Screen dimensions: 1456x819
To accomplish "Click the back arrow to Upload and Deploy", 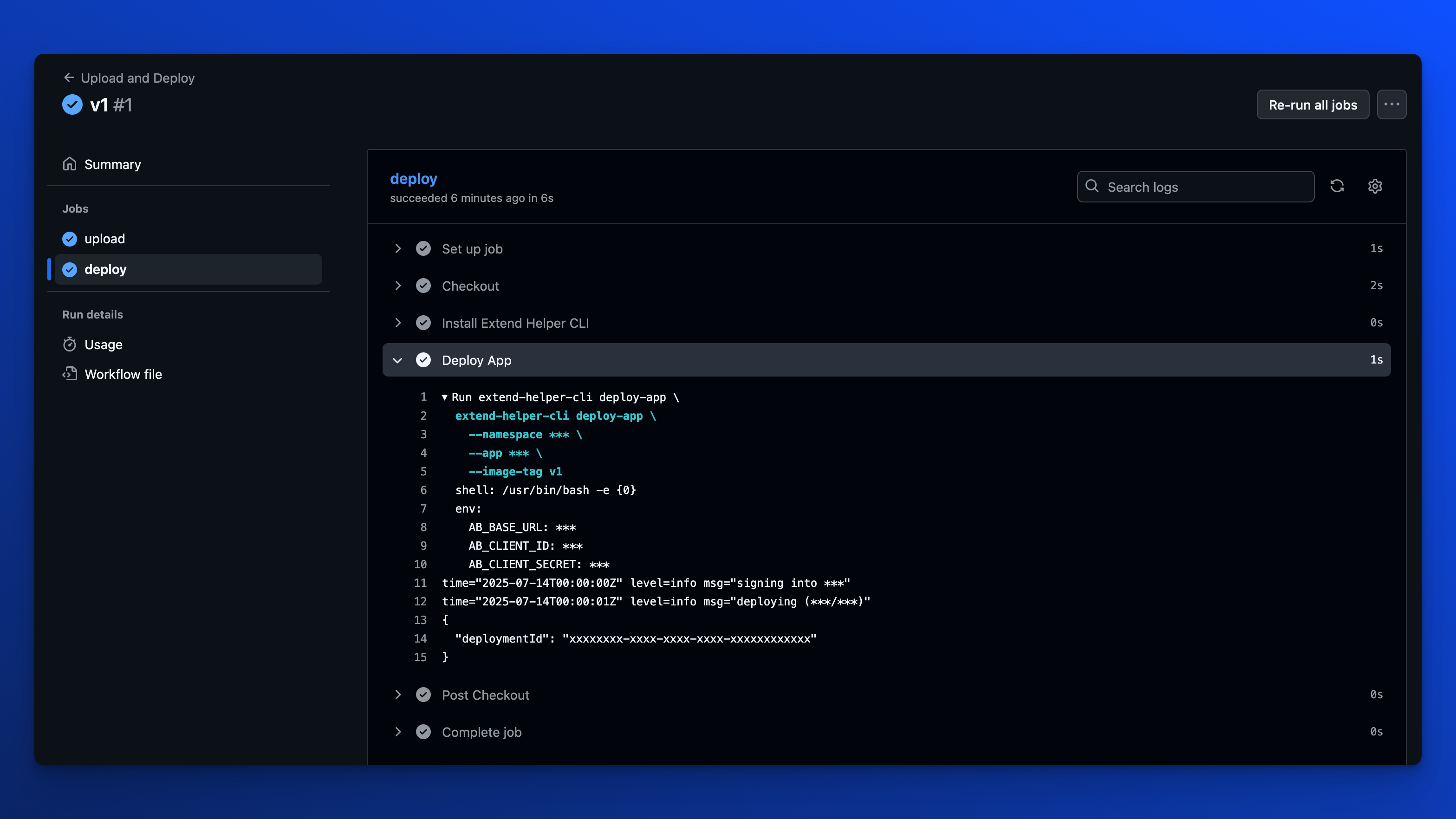I will pos(69,78).
